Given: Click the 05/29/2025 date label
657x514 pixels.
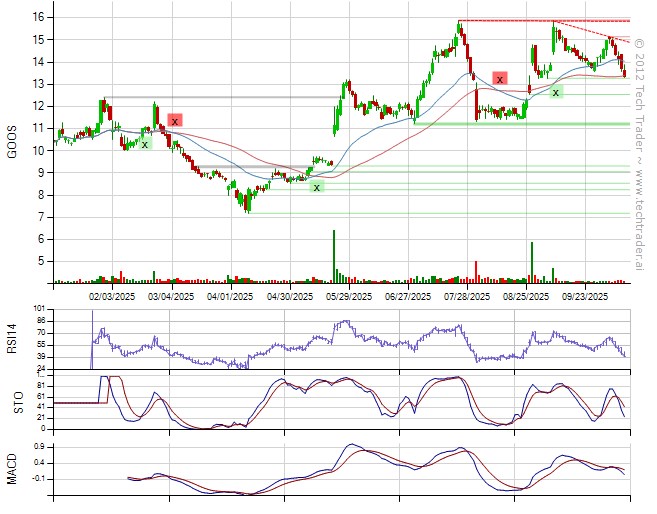Looking at the screenshot, I should pos(347,296).
